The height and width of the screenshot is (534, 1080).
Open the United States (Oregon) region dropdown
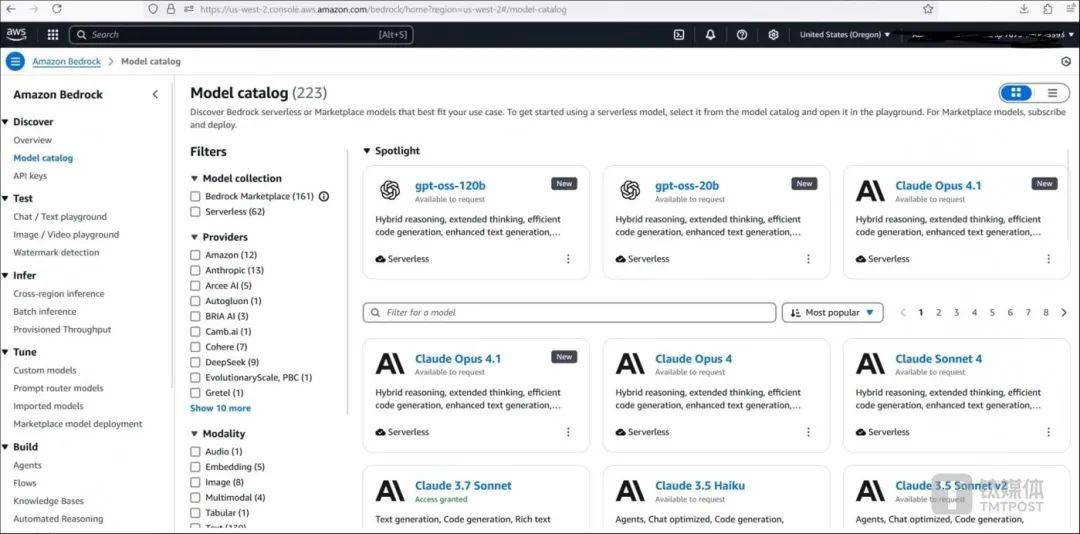[x=845, y=34]
